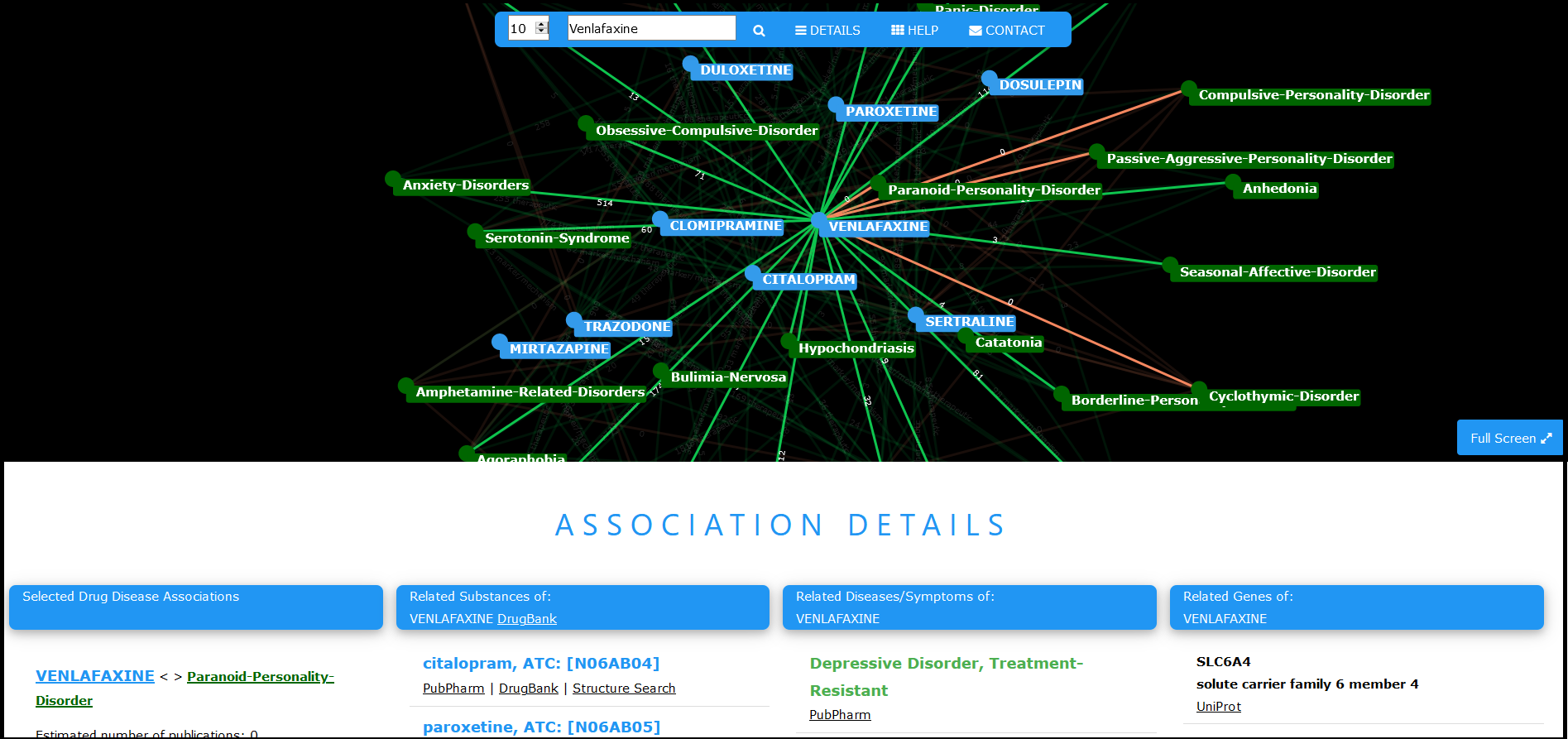Increase the number stepper up arrow
Viewport: 1568px width, 739px height.
[x=542, y=24]
